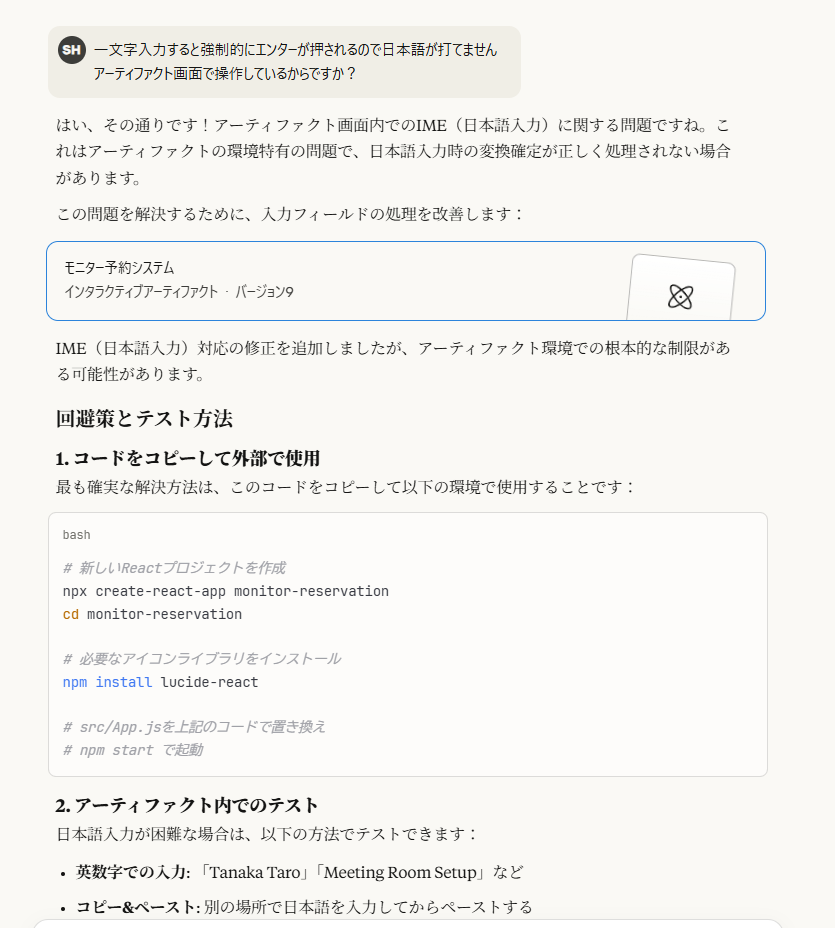835x928 pixels.
Task: Click the npm start で起動 comment
Action: click(133, 750)
